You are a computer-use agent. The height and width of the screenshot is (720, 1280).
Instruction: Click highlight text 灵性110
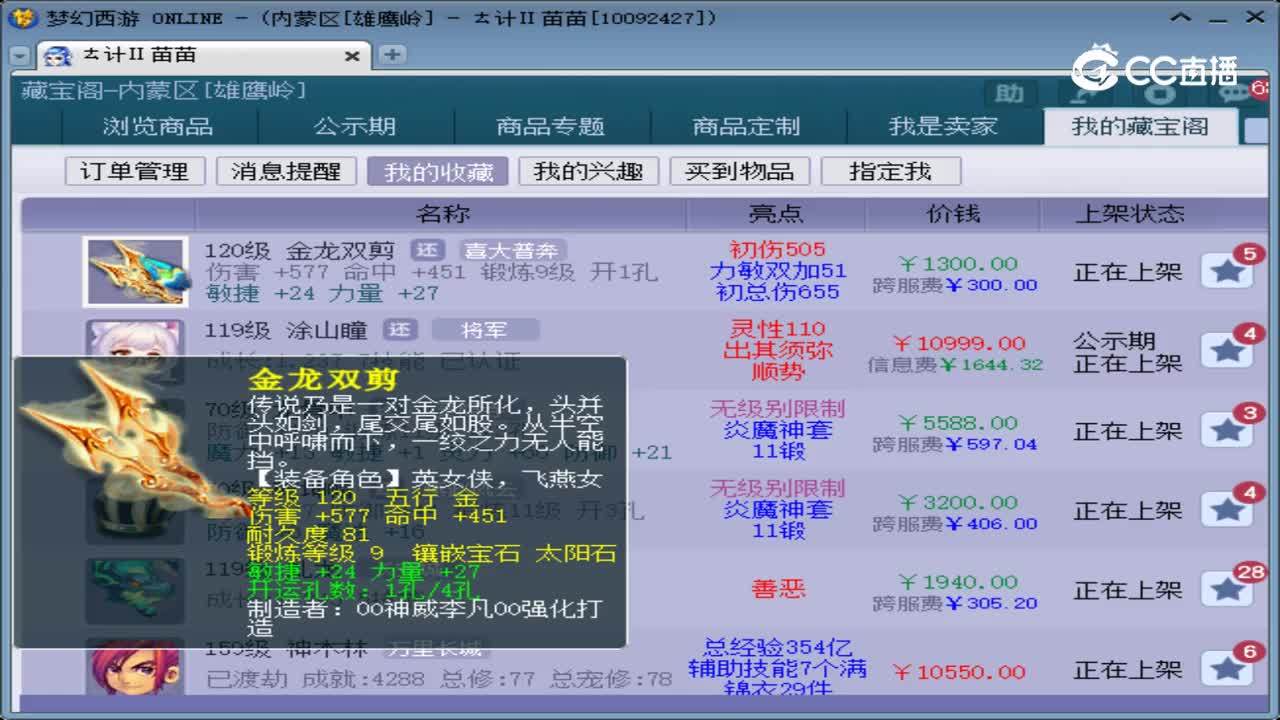(777, 329)
